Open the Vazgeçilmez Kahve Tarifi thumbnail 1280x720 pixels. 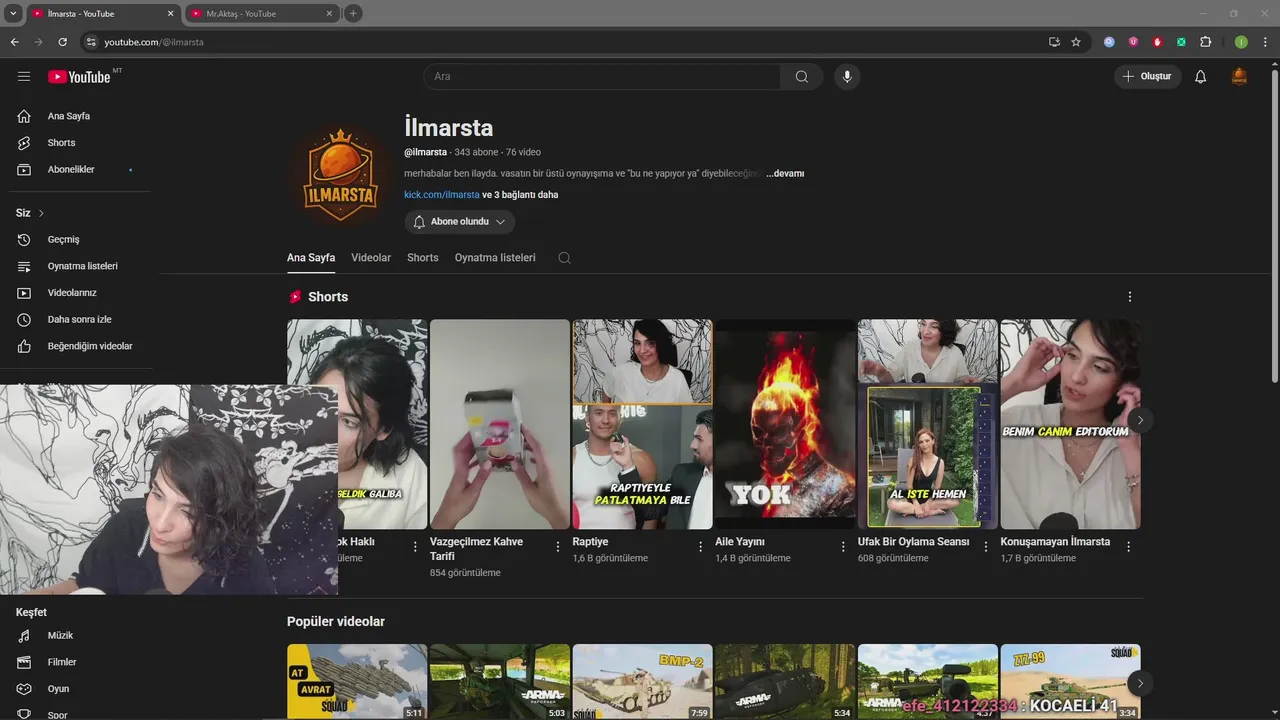coord(500,424)
